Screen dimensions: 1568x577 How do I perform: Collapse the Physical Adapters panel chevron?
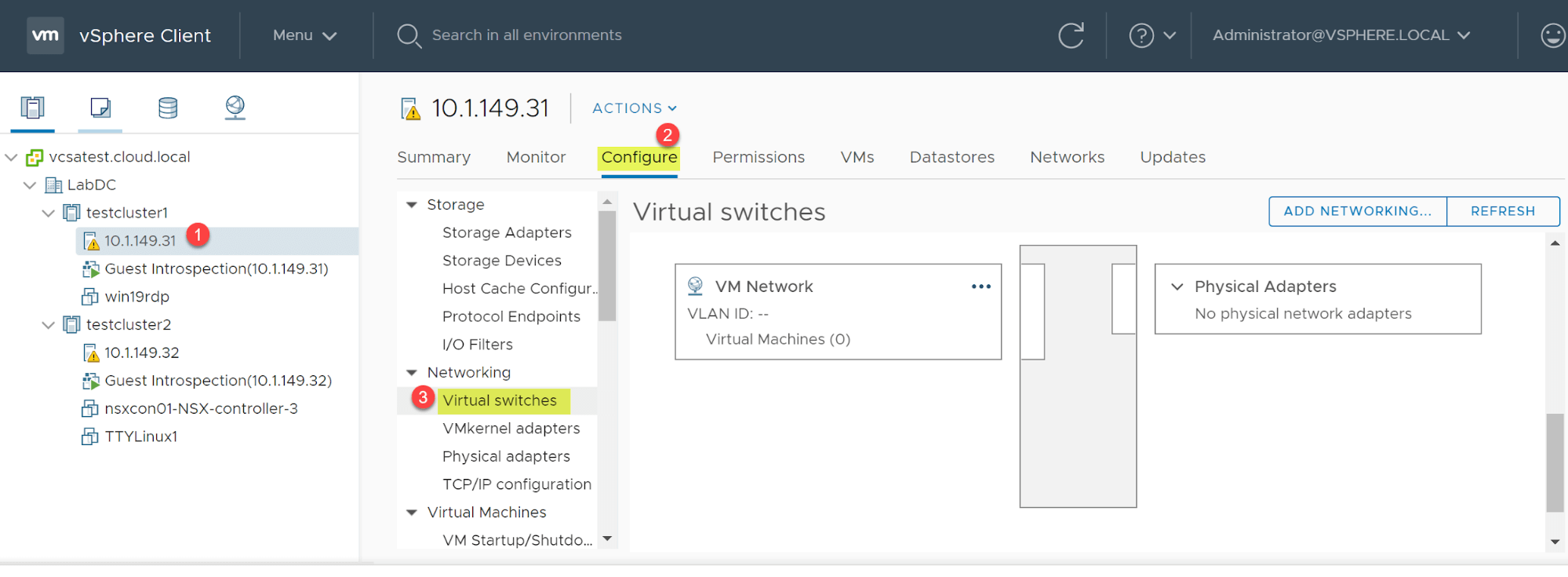(1177, 287)
